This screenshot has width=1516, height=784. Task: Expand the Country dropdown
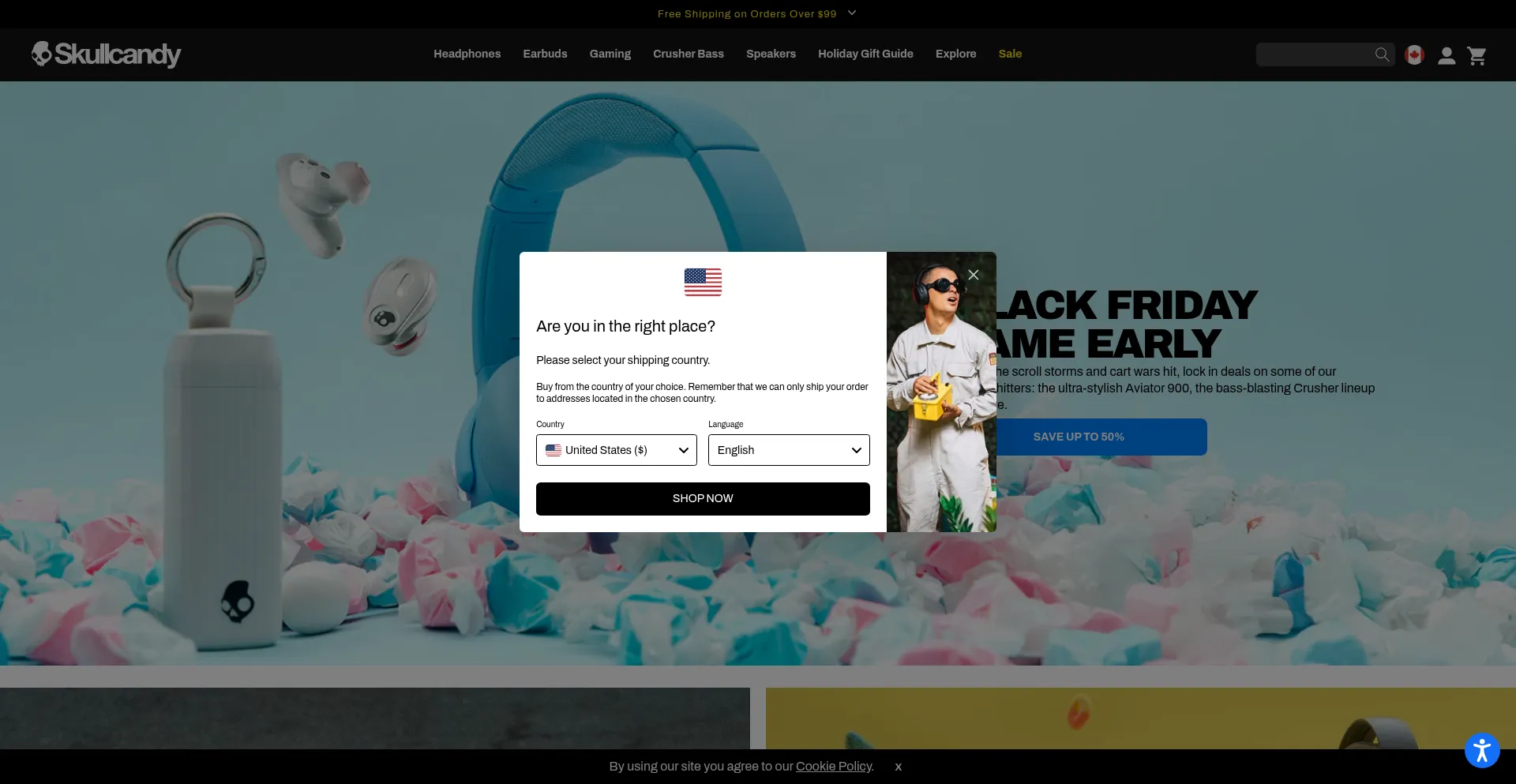(x=616, y=450)
